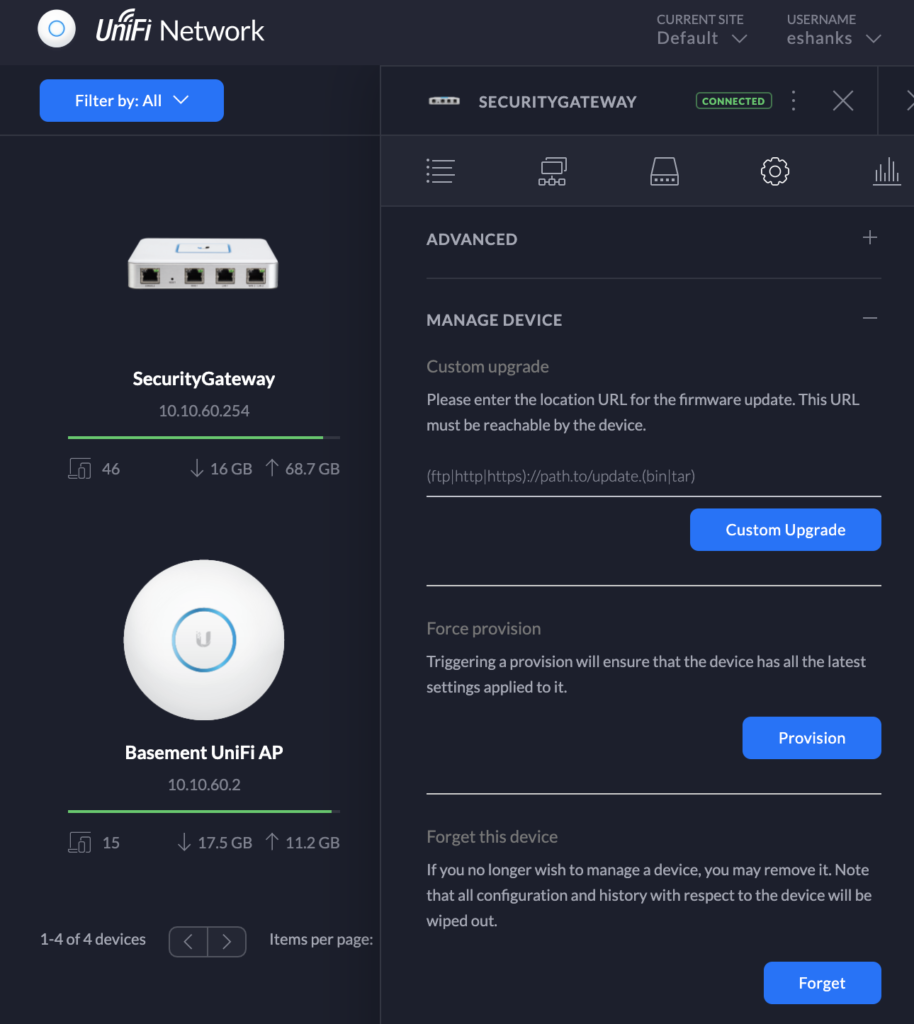Open the Filter by: All dropdown
This screenshot has width=914, height=1024.
click(x=131, y=101)
